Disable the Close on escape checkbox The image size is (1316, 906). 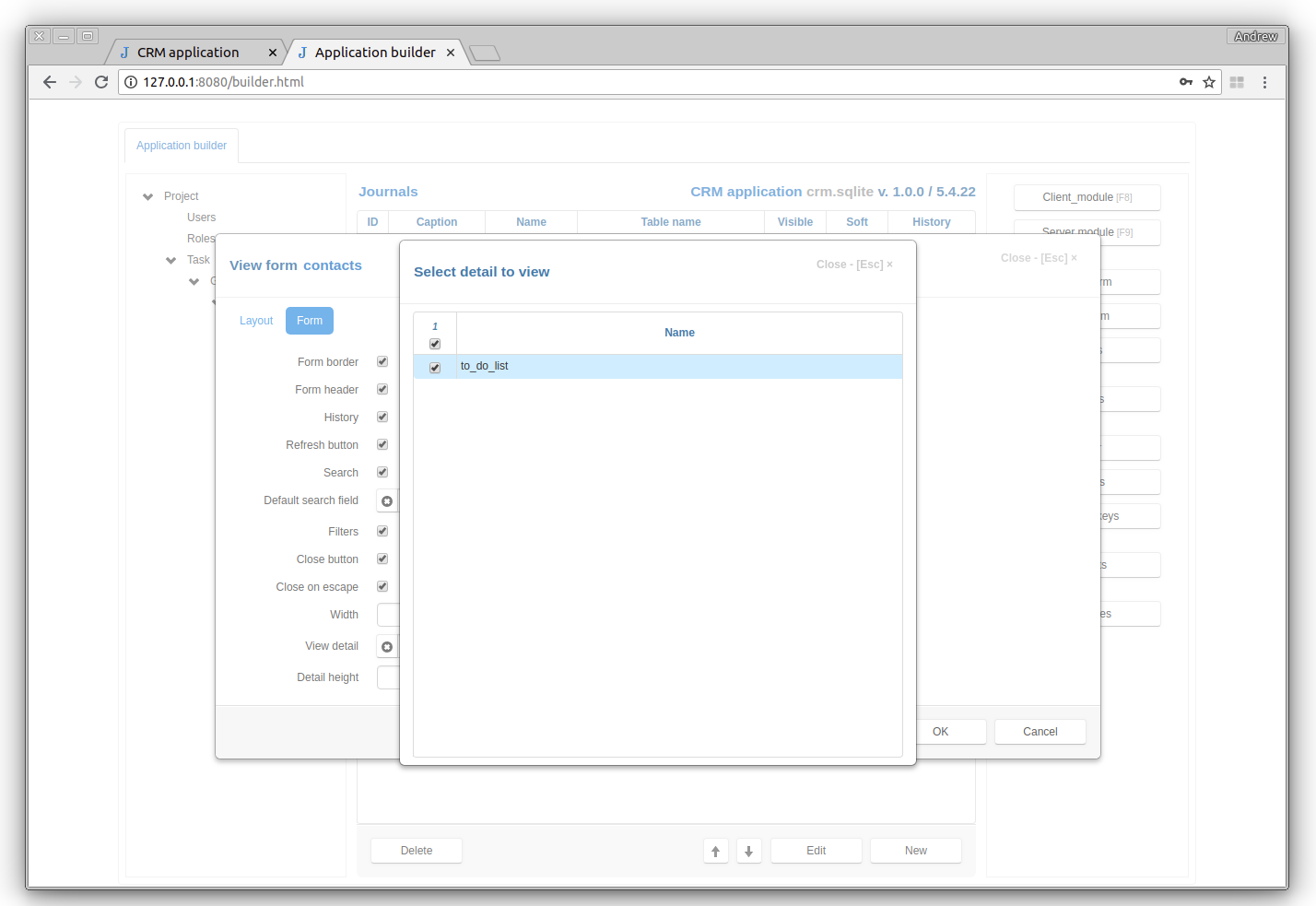(x=382, y=587)
